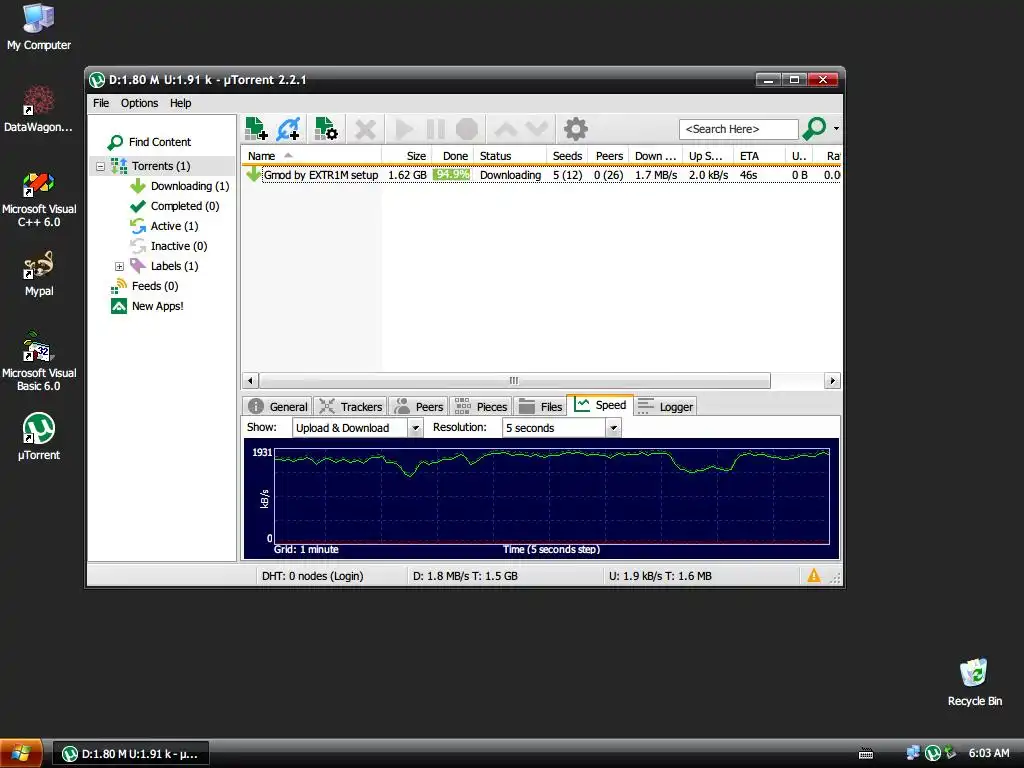Image resolution: width=1024 pixels, height=768 pixels.
Task: Switch to the Trackers tab
Action: (351, 407)
